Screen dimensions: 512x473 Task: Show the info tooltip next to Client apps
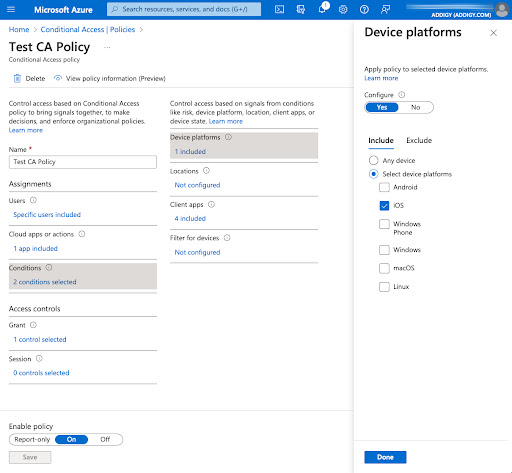[x=212, y=204]
